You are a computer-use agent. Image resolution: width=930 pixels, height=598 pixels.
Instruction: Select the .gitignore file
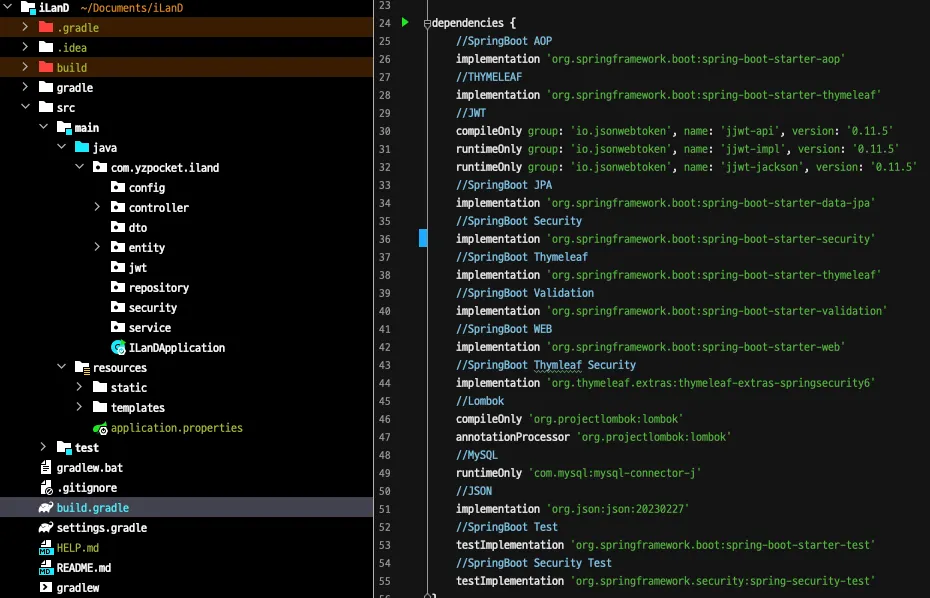[x=87, y=488]
